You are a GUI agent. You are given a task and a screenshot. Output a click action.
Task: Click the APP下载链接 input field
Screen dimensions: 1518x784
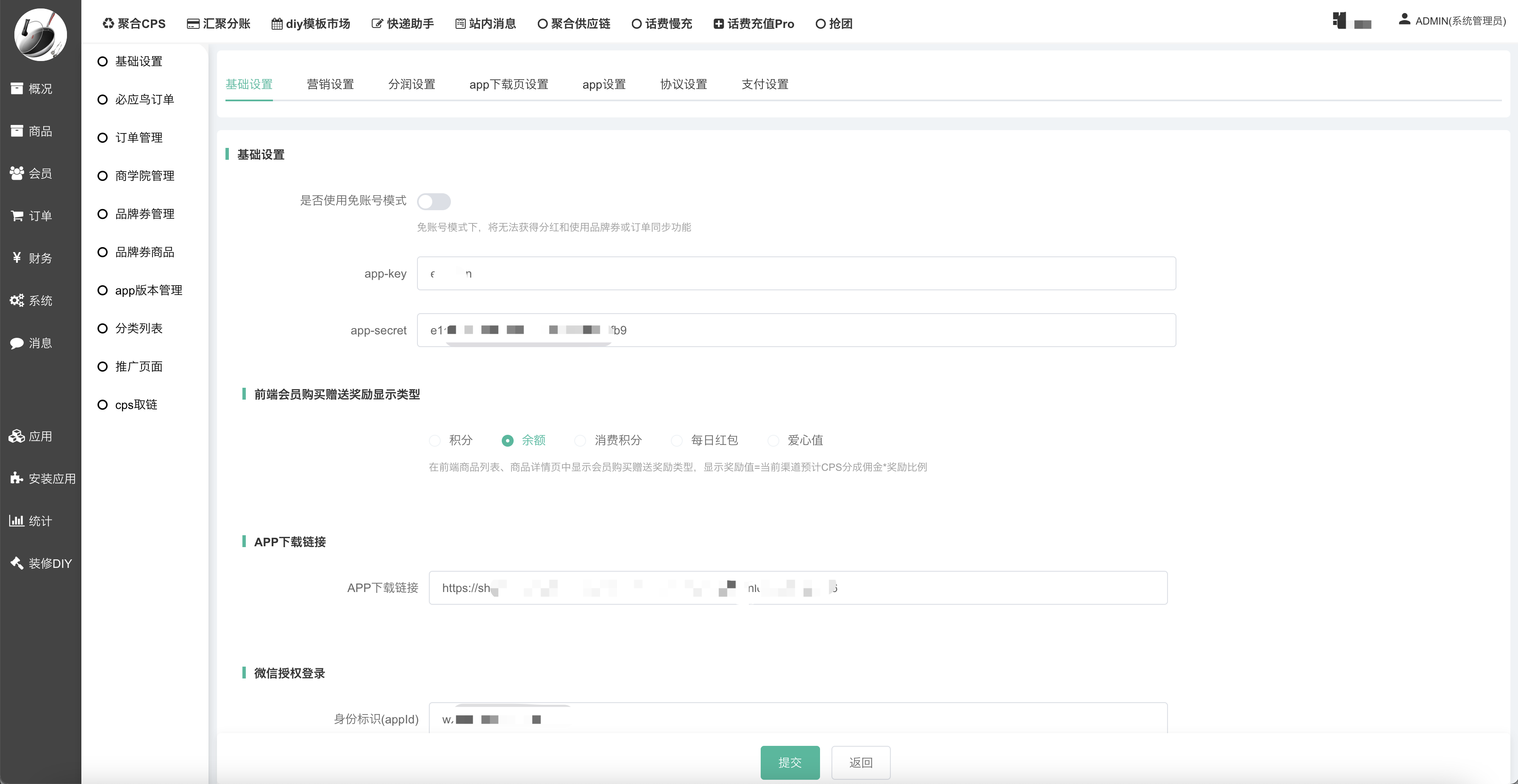pyautogui.click(x=798, y=588)
